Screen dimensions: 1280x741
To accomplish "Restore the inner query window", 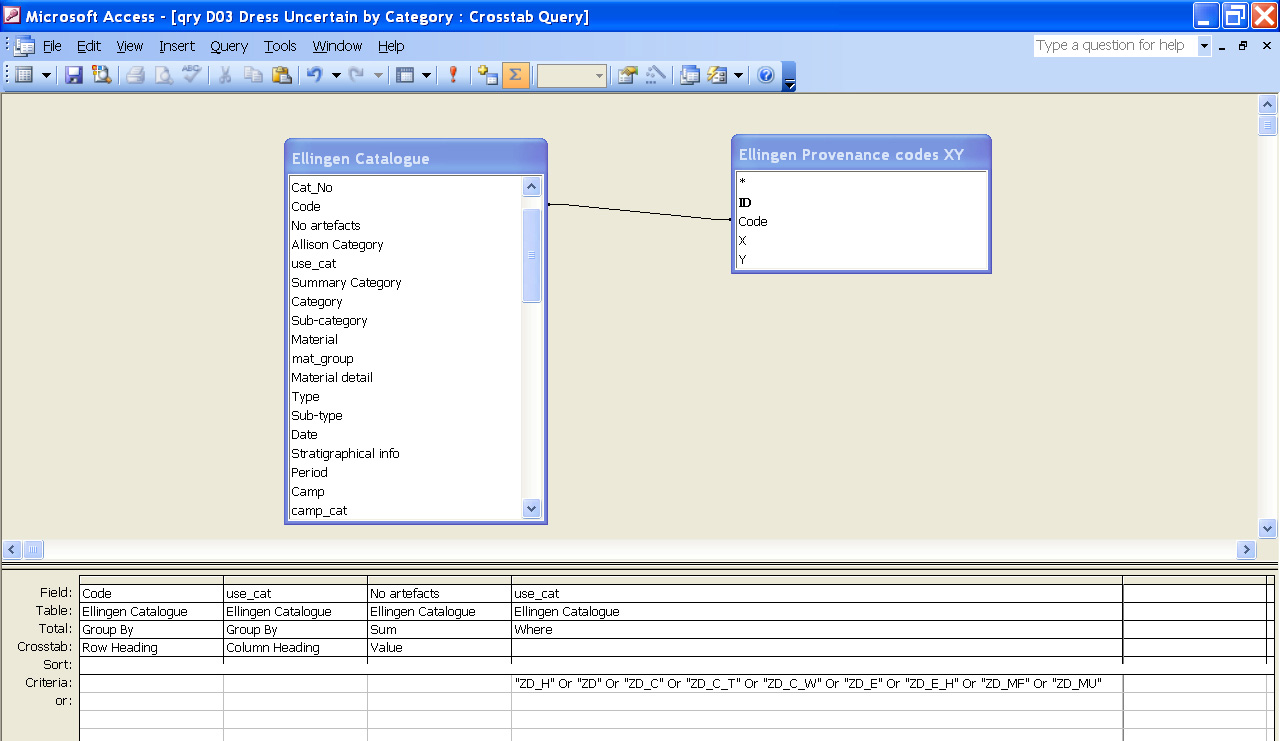I will coord(1243,46).
